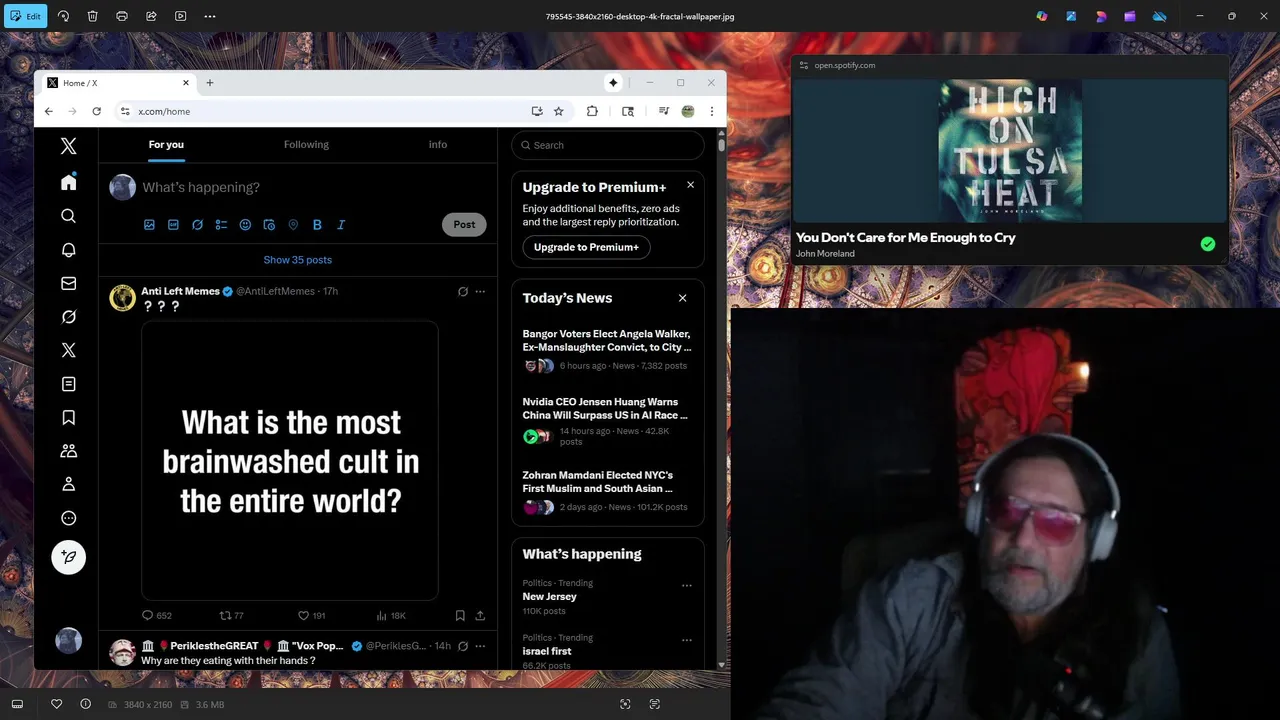1280x720 pixels.
Task: Open Lists icon in X sidebar
Action: click(x=68, y=384)
